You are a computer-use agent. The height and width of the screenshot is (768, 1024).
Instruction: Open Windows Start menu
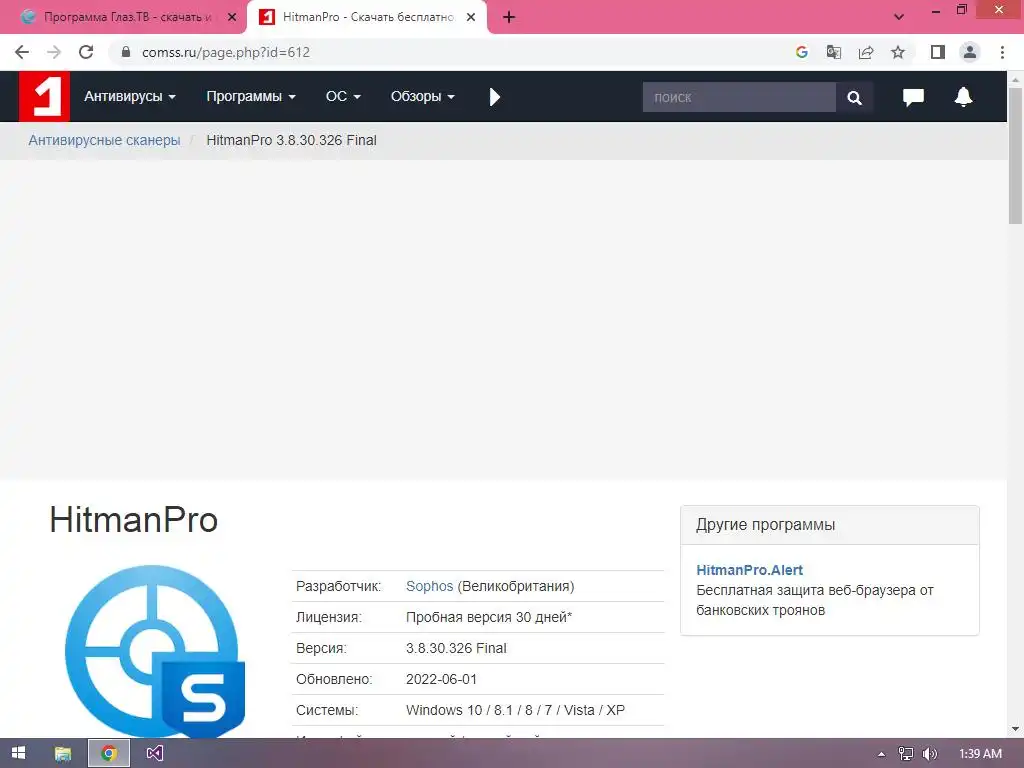click(x=18, y=753)
